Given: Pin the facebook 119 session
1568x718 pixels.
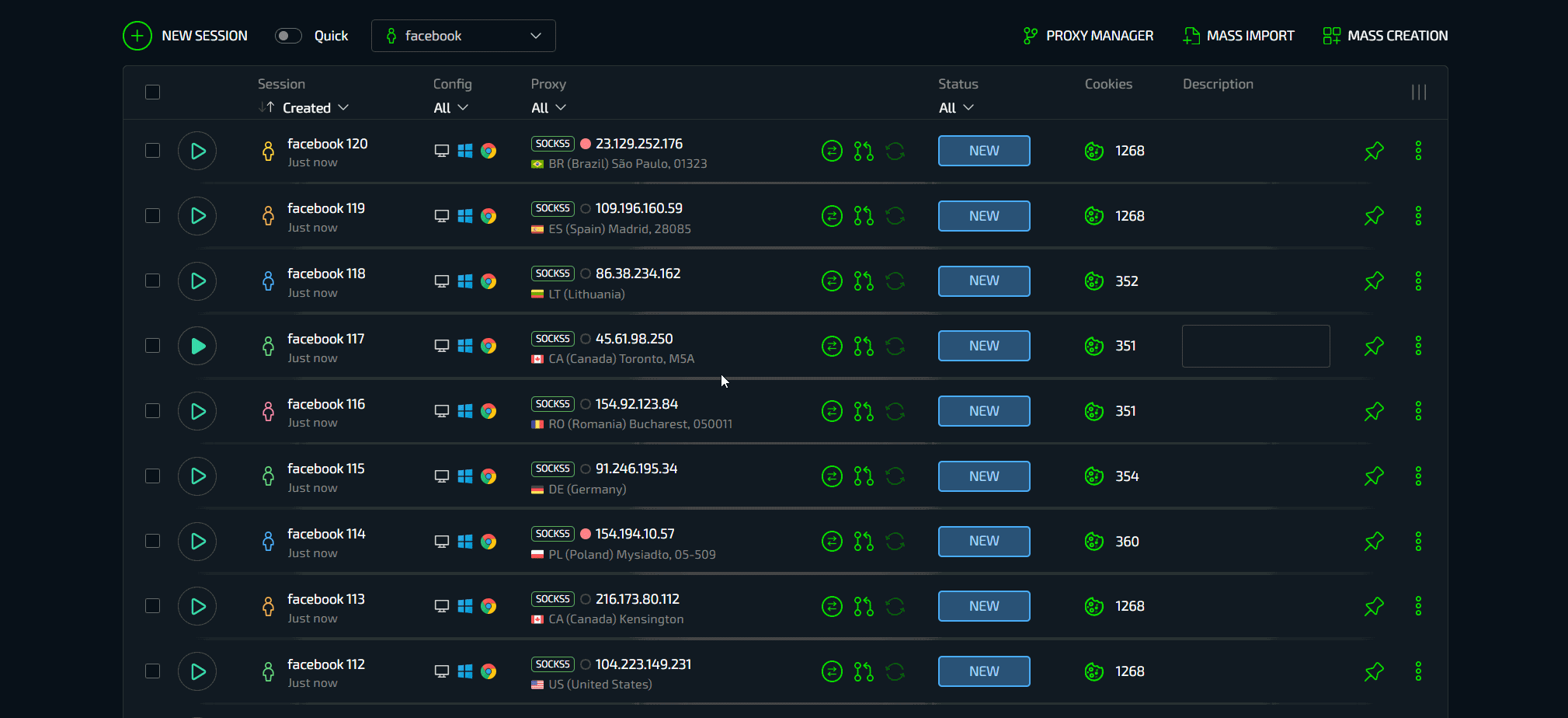Looking at the screenshot, I should click(1374, 216).
